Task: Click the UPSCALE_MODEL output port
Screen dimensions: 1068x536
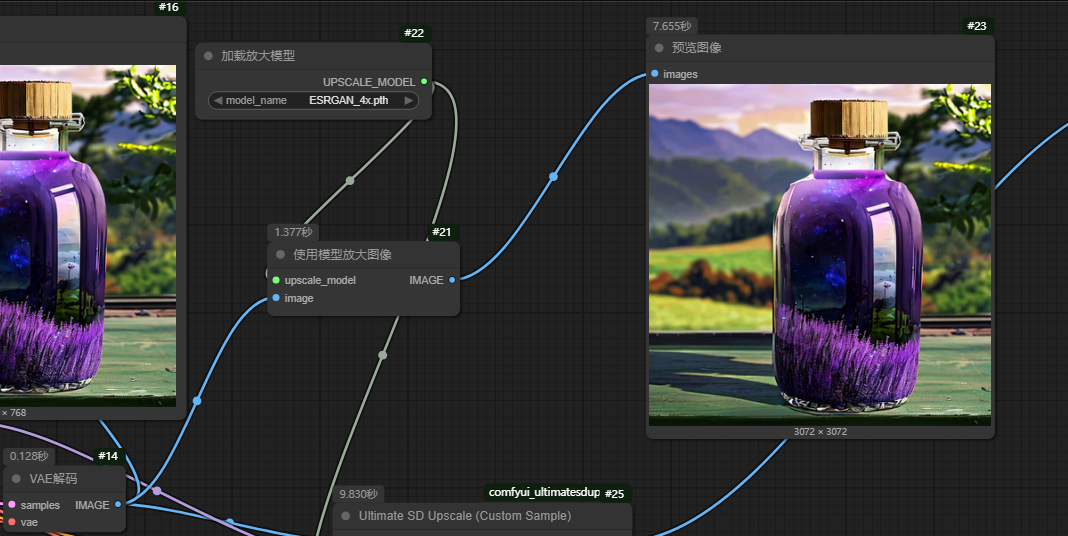Action: 424,82
